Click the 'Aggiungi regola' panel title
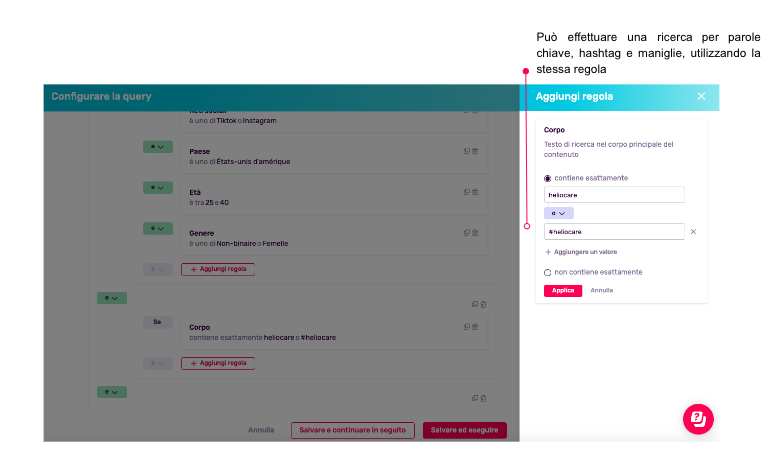This screenshot has height=467, width=784. (x=574, y=96)
